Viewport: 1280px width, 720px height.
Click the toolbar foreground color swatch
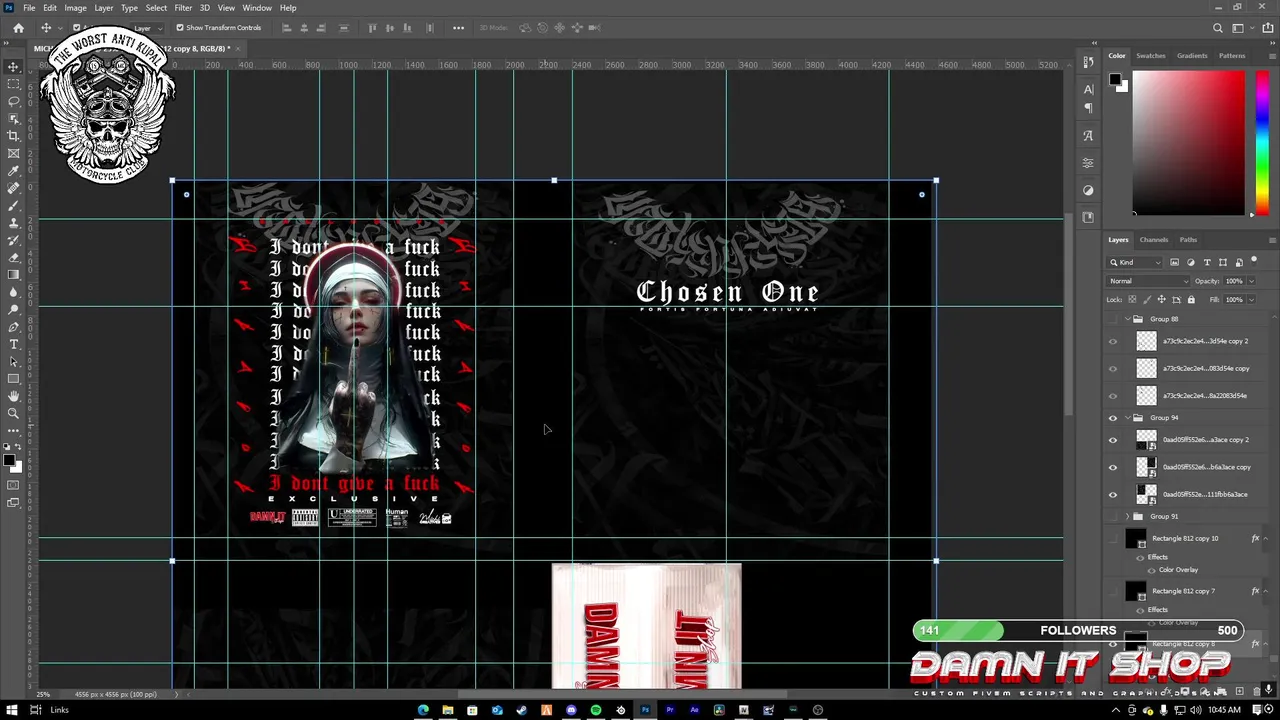pos(8,460)
